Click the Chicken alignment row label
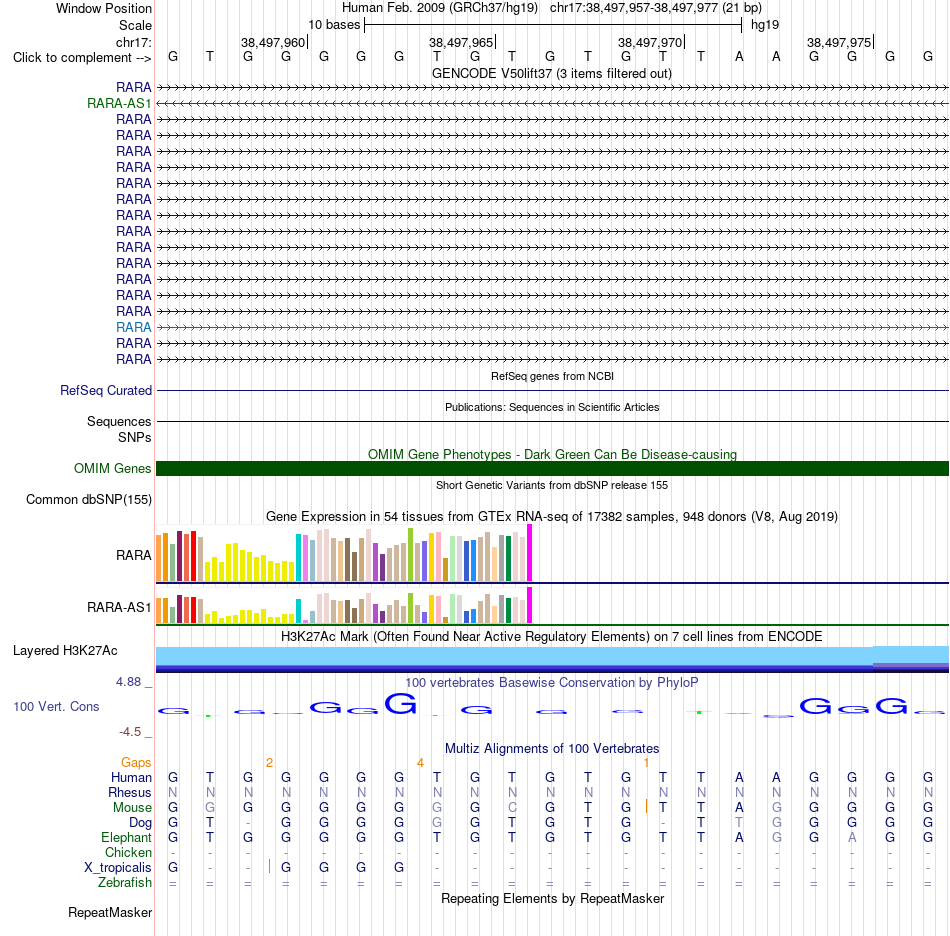 click(x=128, y=852)
